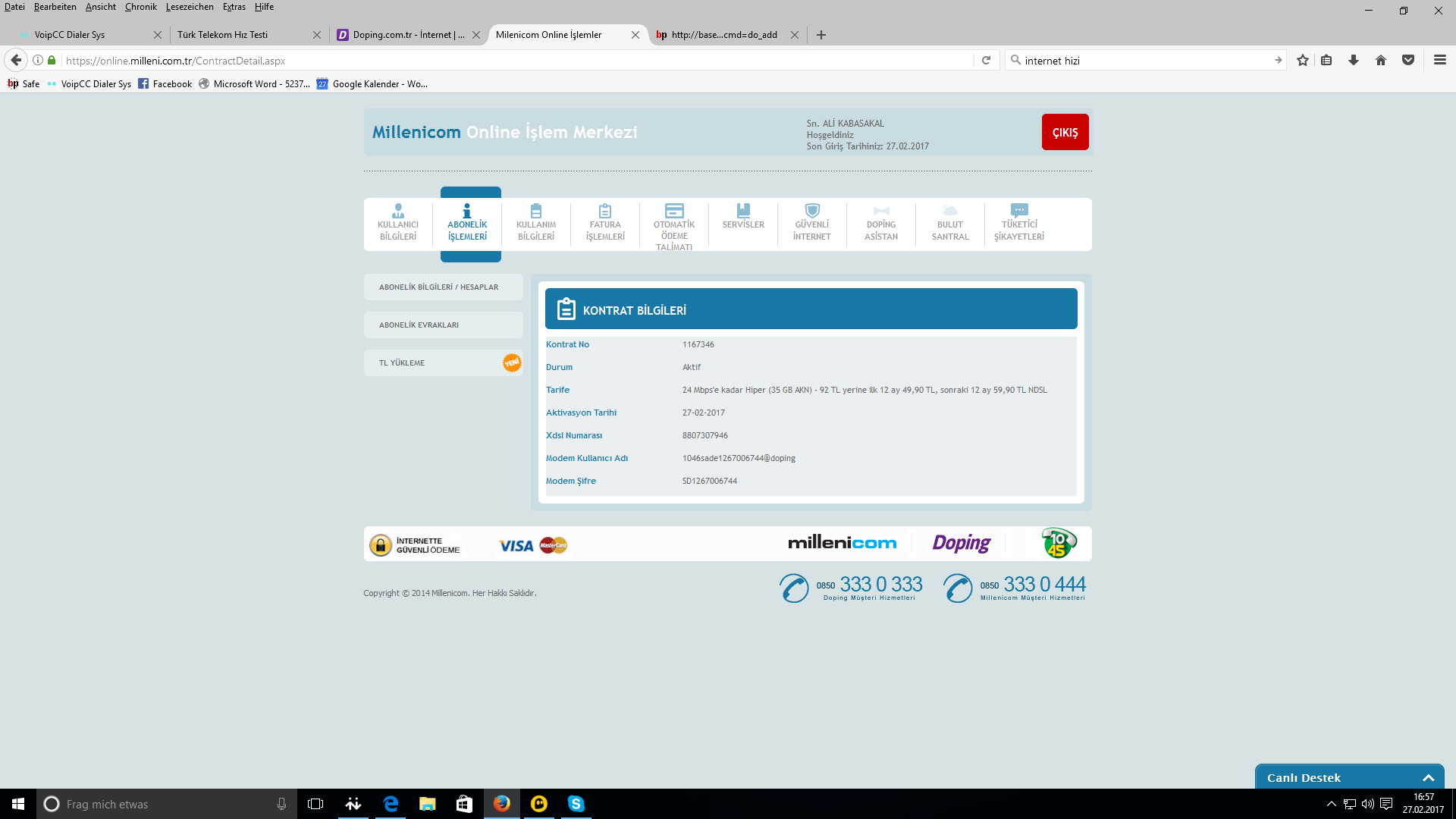Open Windows Store from taskbar

[x=465, y=804]
